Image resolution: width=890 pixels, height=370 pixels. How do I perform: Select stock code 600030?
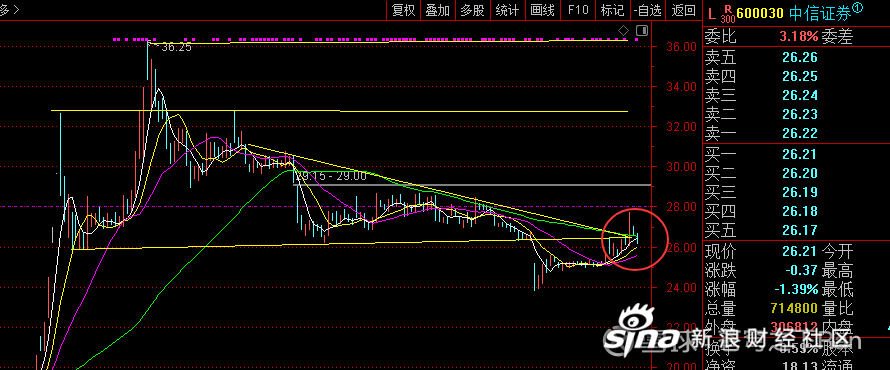point(760,13)
